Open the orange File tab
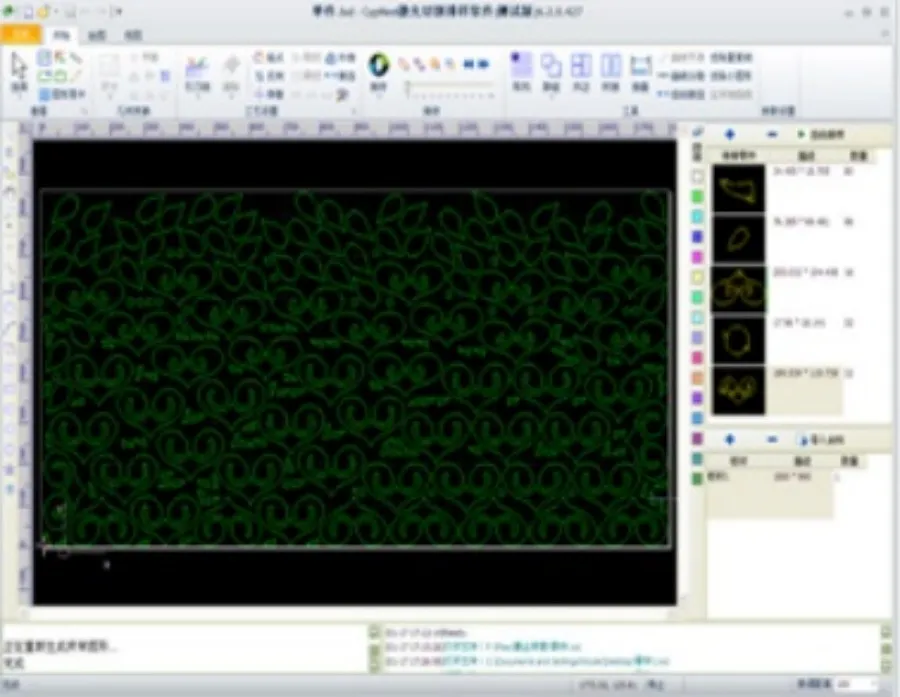The width and height of the screenshot is (900, 697). point(21,34)
